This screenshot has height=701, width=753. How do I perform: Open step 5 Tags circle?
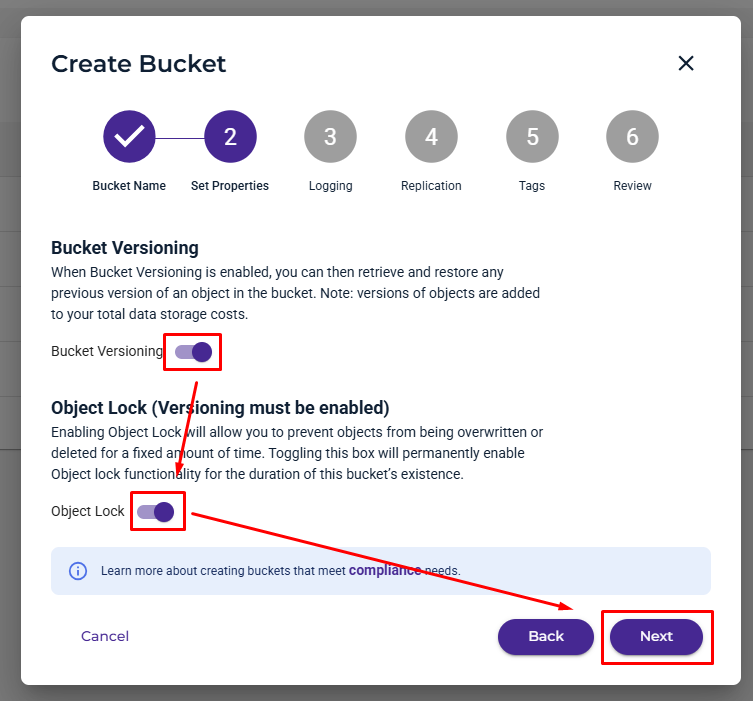(x=532, y=137)
